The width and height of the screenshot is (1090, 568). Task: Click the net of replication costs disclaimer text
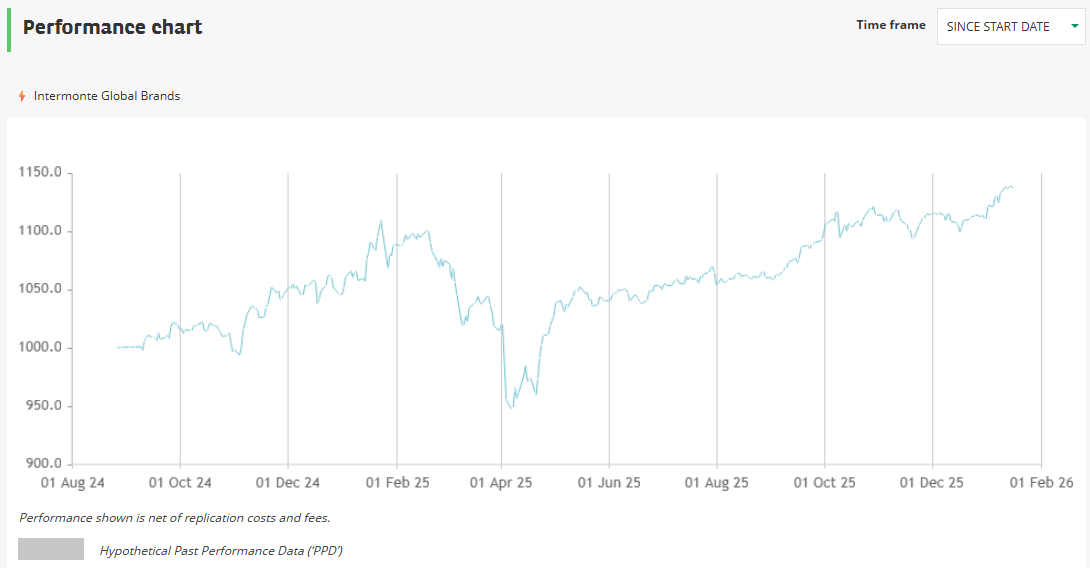click(x=175, y=518)
